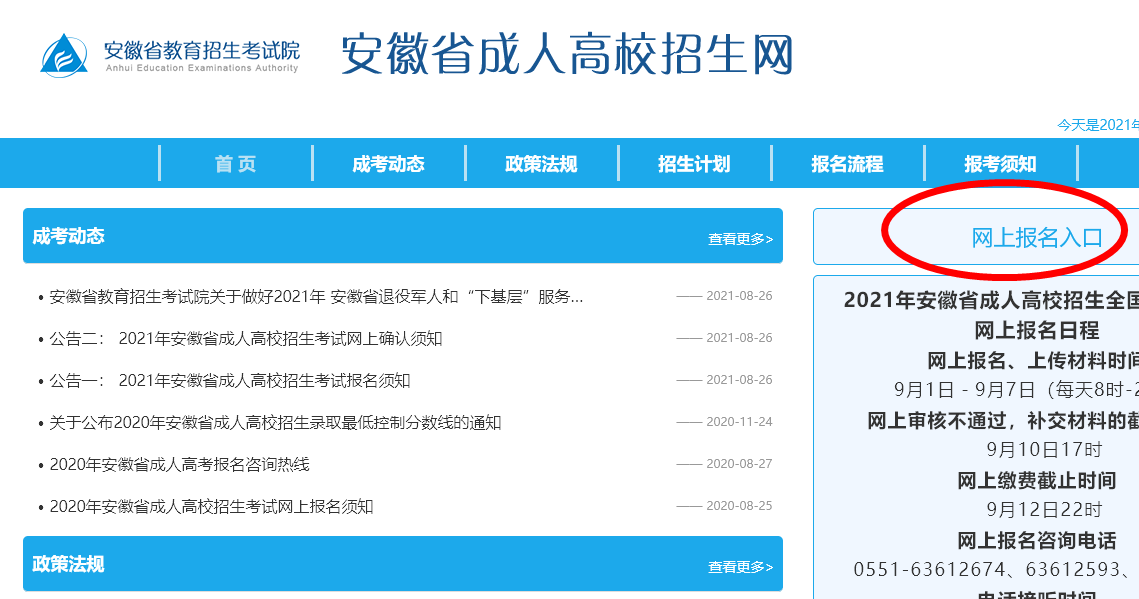
Task: Click the 成考动态 section header title
Action: pyautogui.click(x=68, y=237)
